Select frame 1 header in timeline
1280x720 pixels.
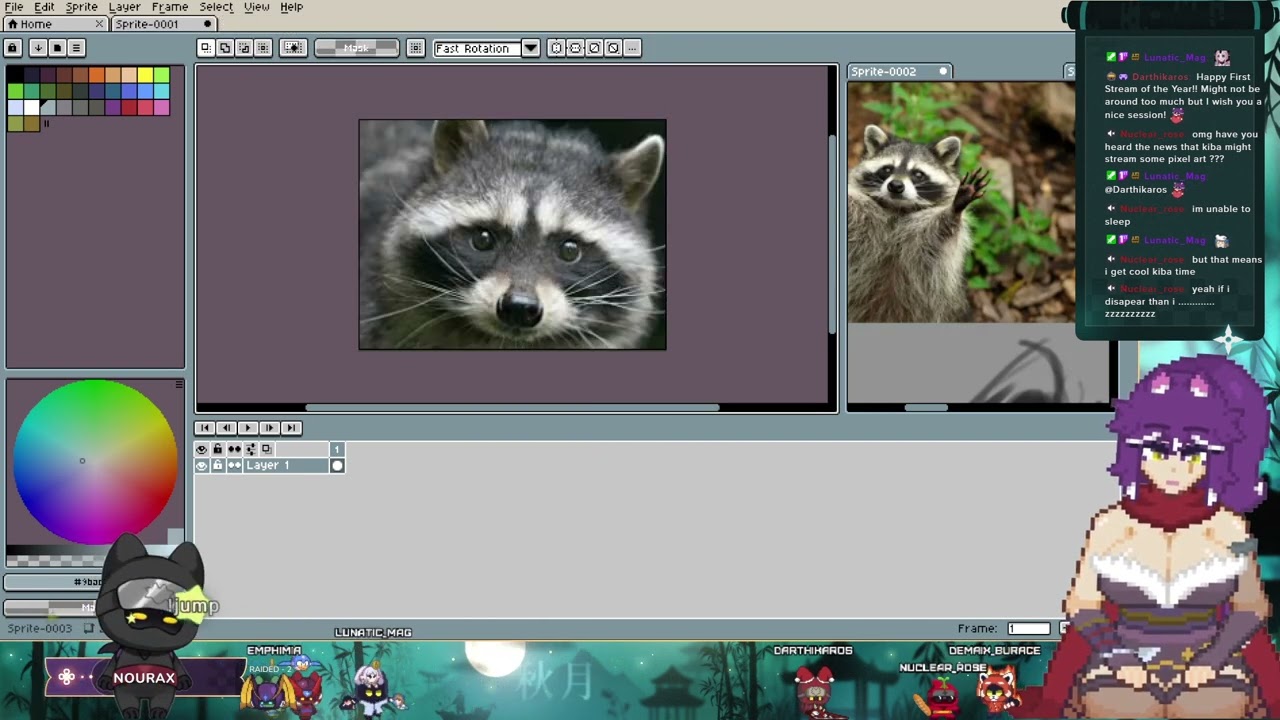[x=337, y=449]
